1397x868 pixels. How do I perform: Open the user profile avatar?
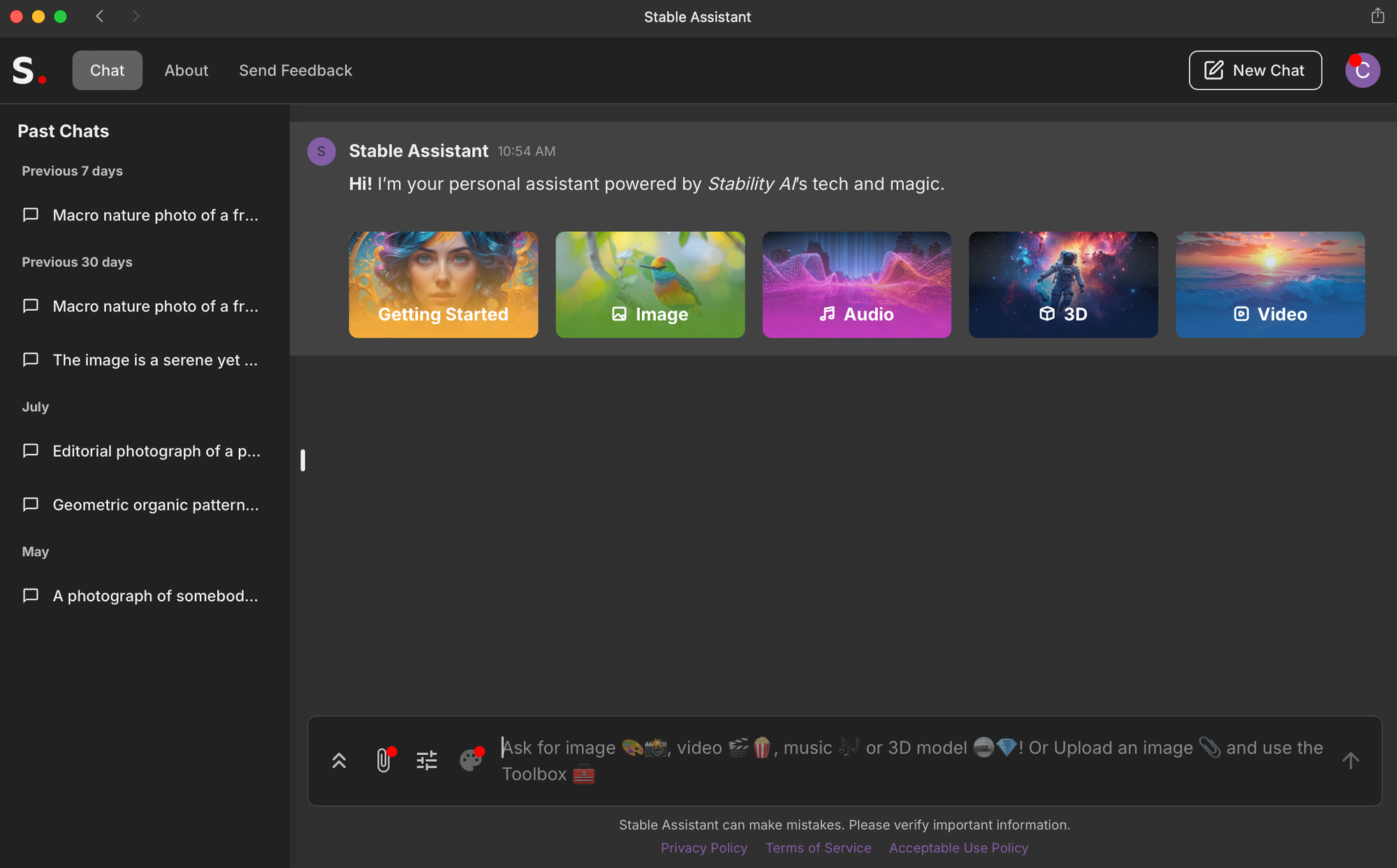[1363, 70]
